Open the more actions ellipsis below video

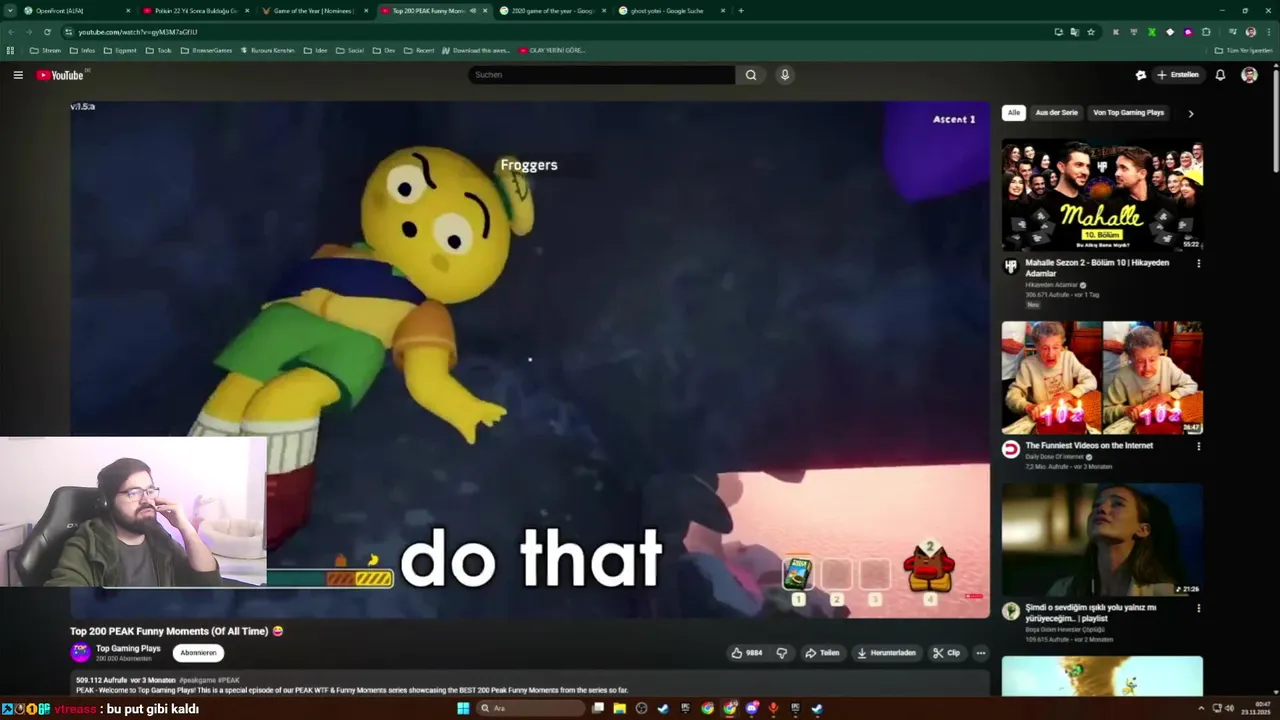coord(981,653)
